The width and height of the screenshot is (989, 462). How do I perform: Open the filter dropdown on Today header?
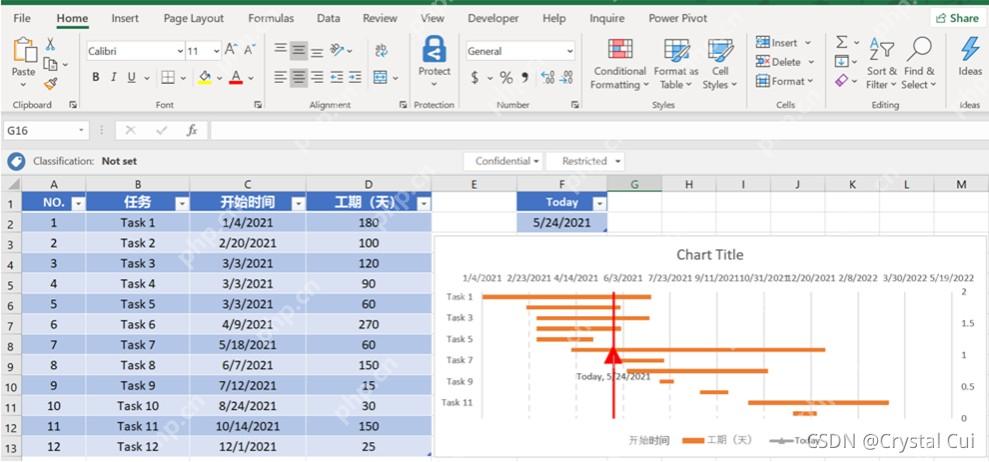pyautogui.click(x=599, y=203)
